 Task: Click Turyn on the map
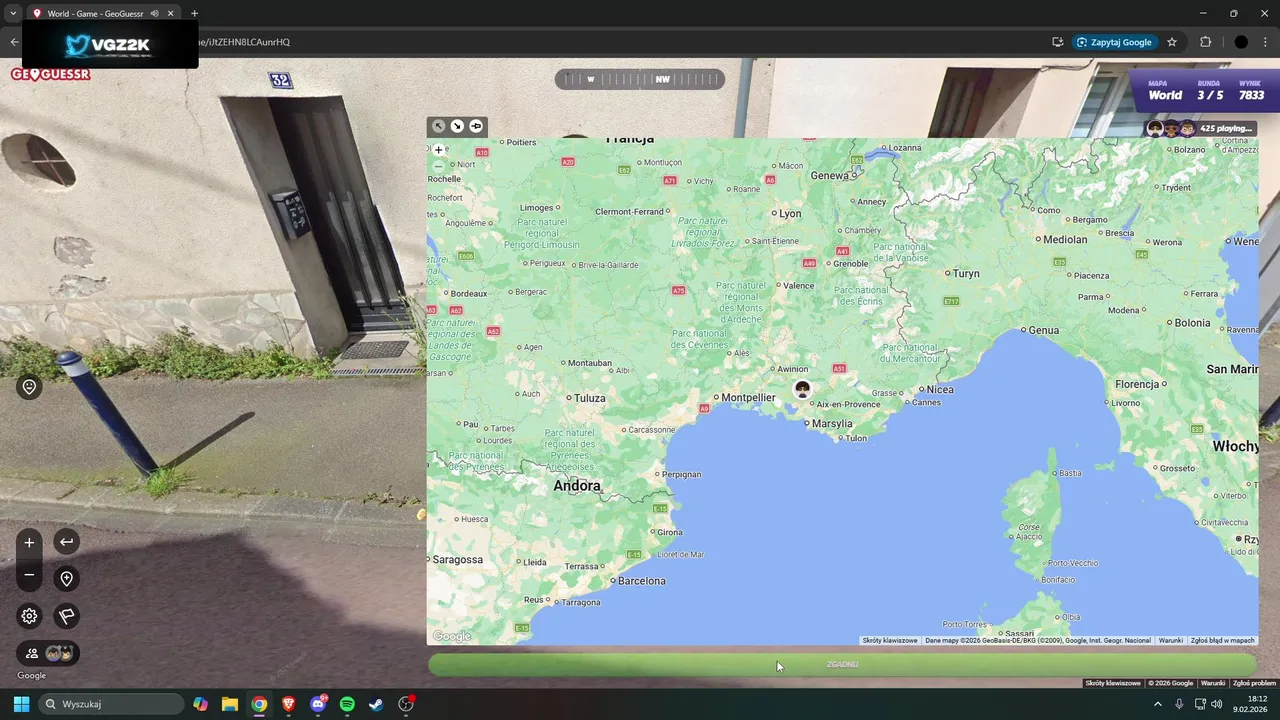pos(966,274)
